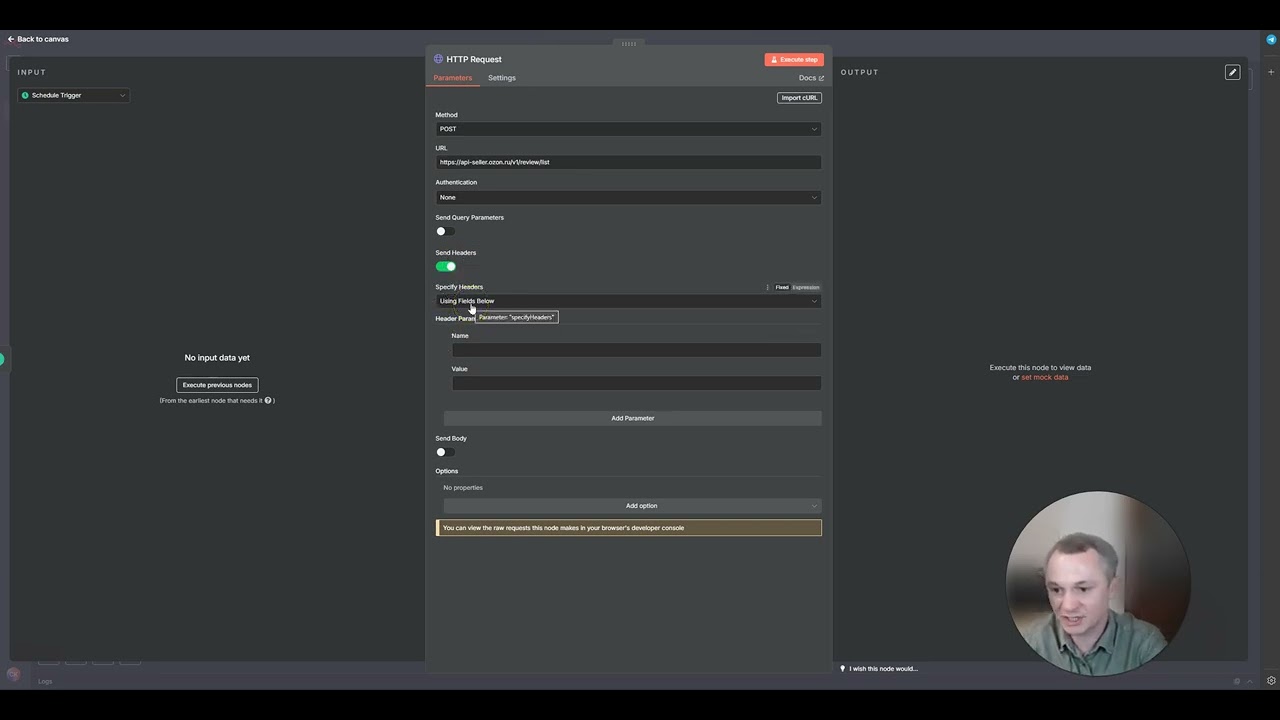Screen dimensions: 1280x720
Task: Click the set mock data link
Action: pyautogui.click(x=1044, y=377)
